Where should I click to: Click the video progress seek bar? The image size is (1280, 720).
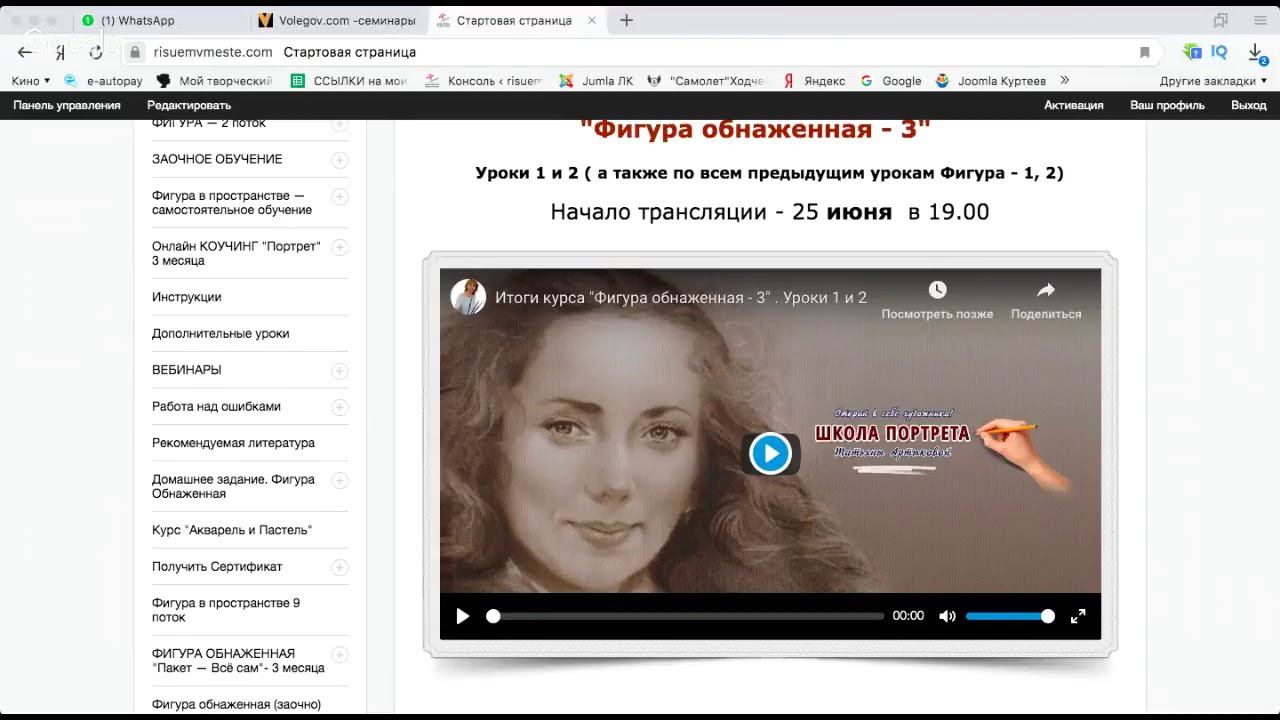pos(688,616)
